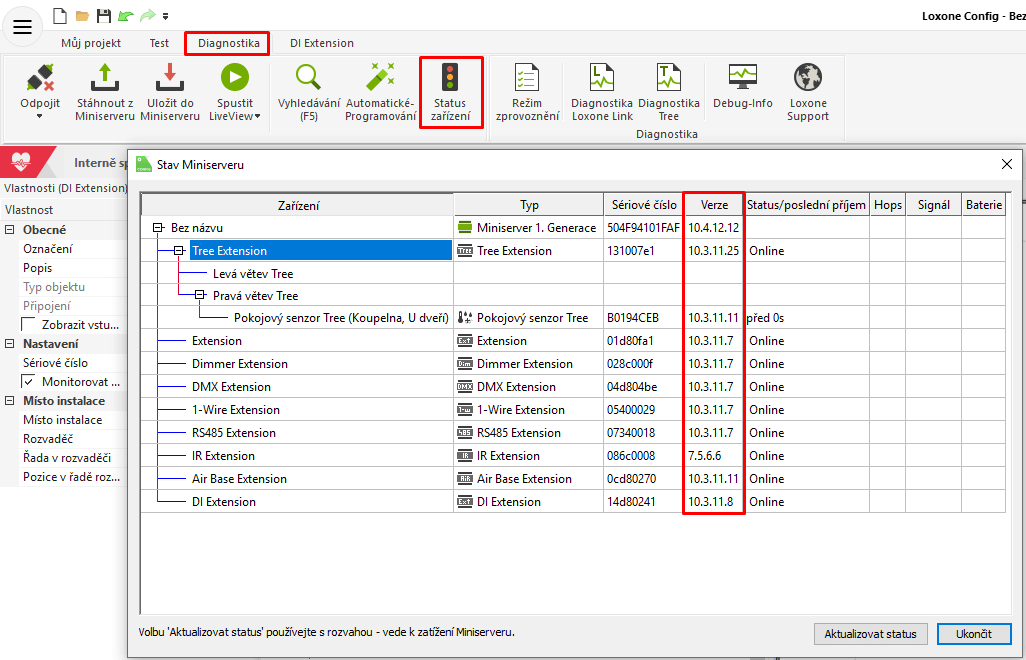
Task: Click the Status zařízení traffic light icon
Action: tap(450, 80)
